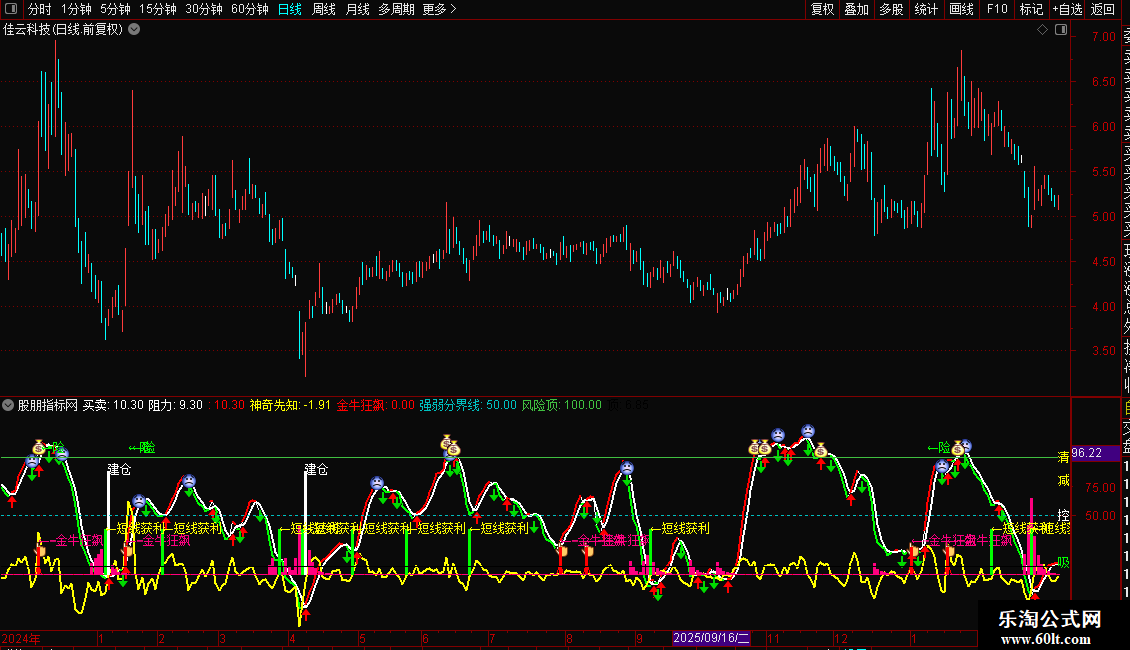Open F10 company info

[997, 9]
